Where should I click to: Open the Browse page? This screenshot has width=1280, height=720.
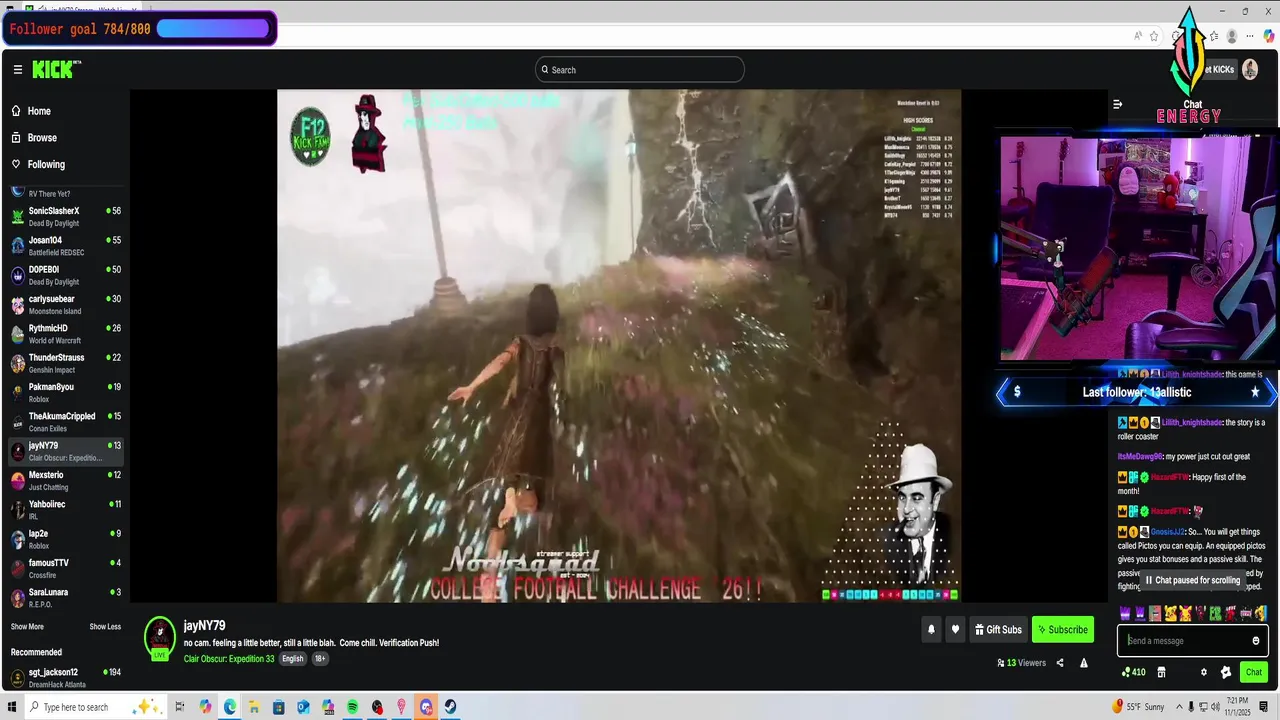point(42,138)
